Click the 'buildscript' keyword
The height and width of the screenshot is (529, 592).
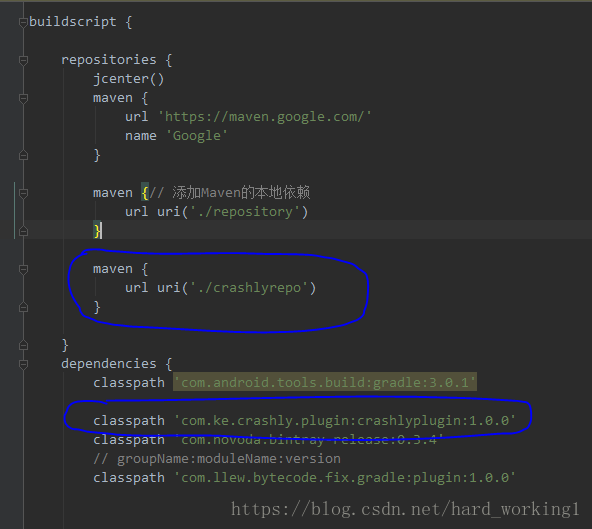point(72,22)
